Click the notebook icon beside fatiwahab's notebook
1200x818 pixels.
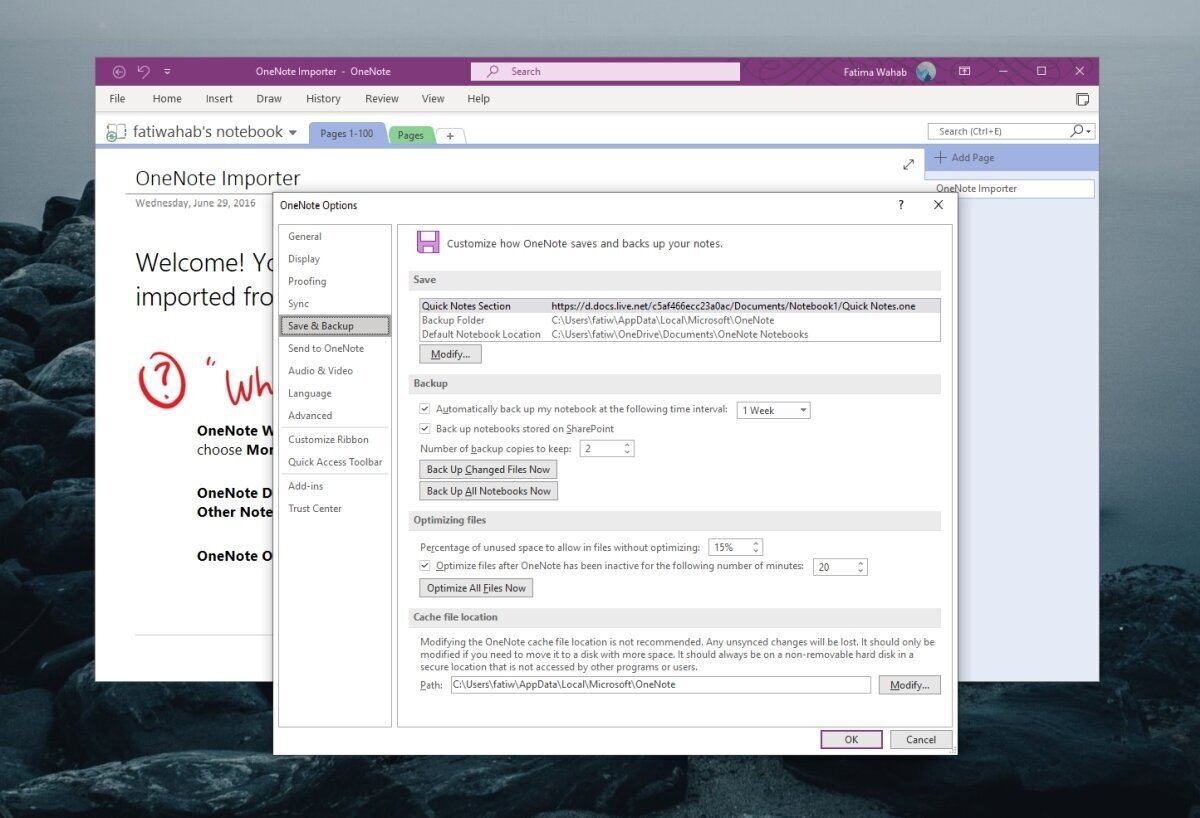(116, 131)
